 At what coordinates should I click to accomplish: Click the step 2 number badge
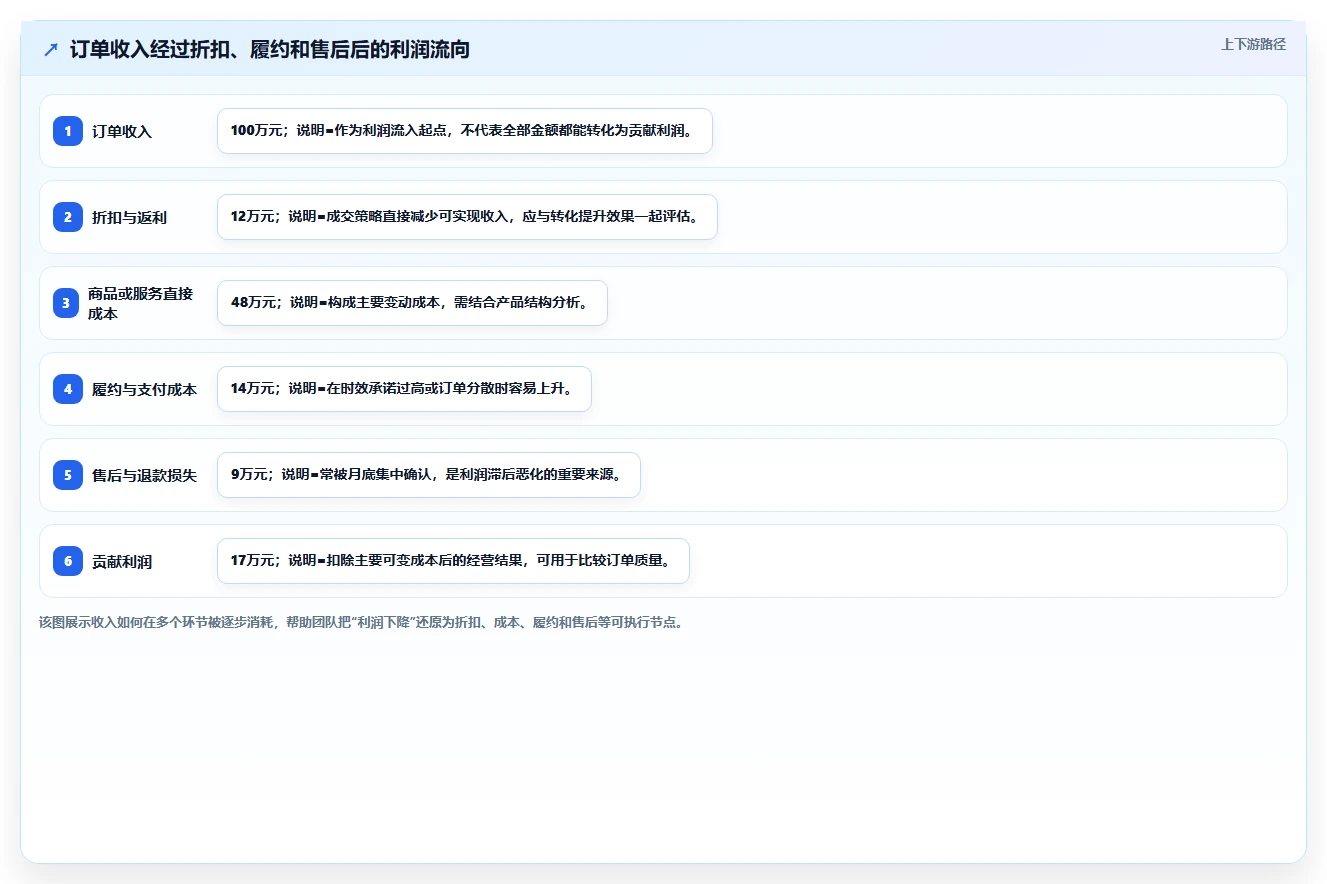[68, 217]
